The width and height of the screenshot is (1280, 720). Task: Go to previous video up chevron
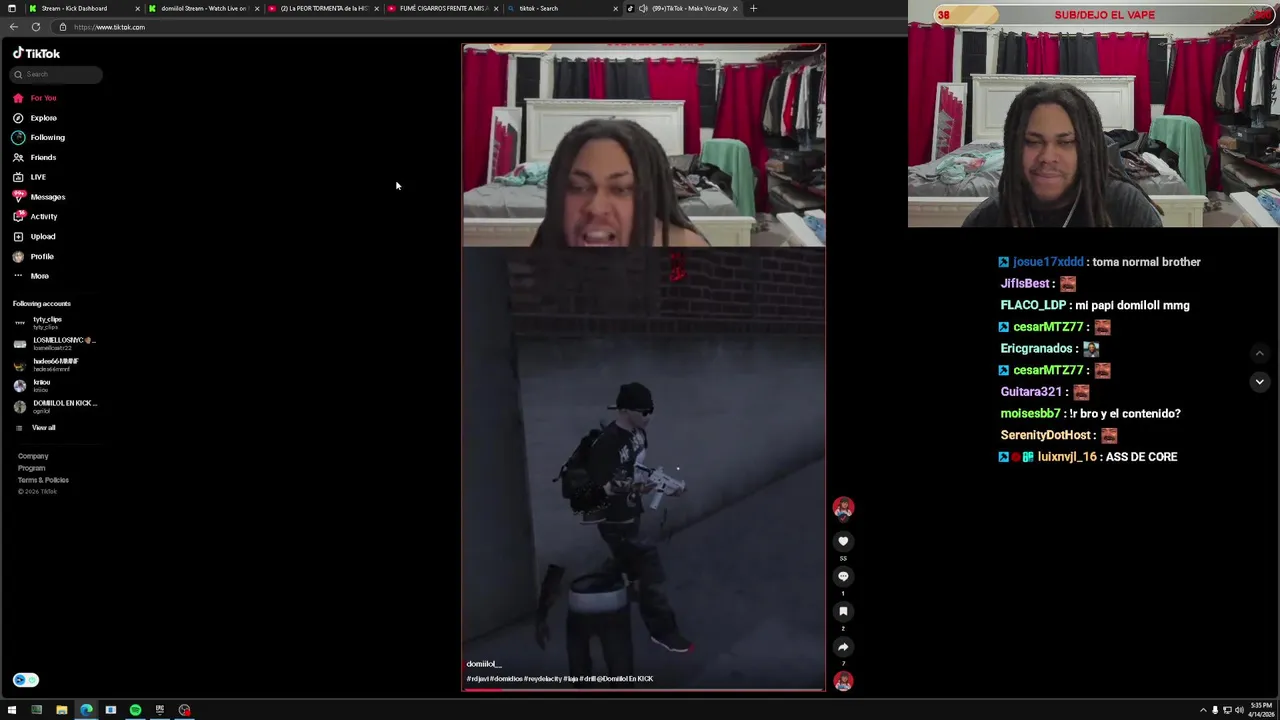1259,353
